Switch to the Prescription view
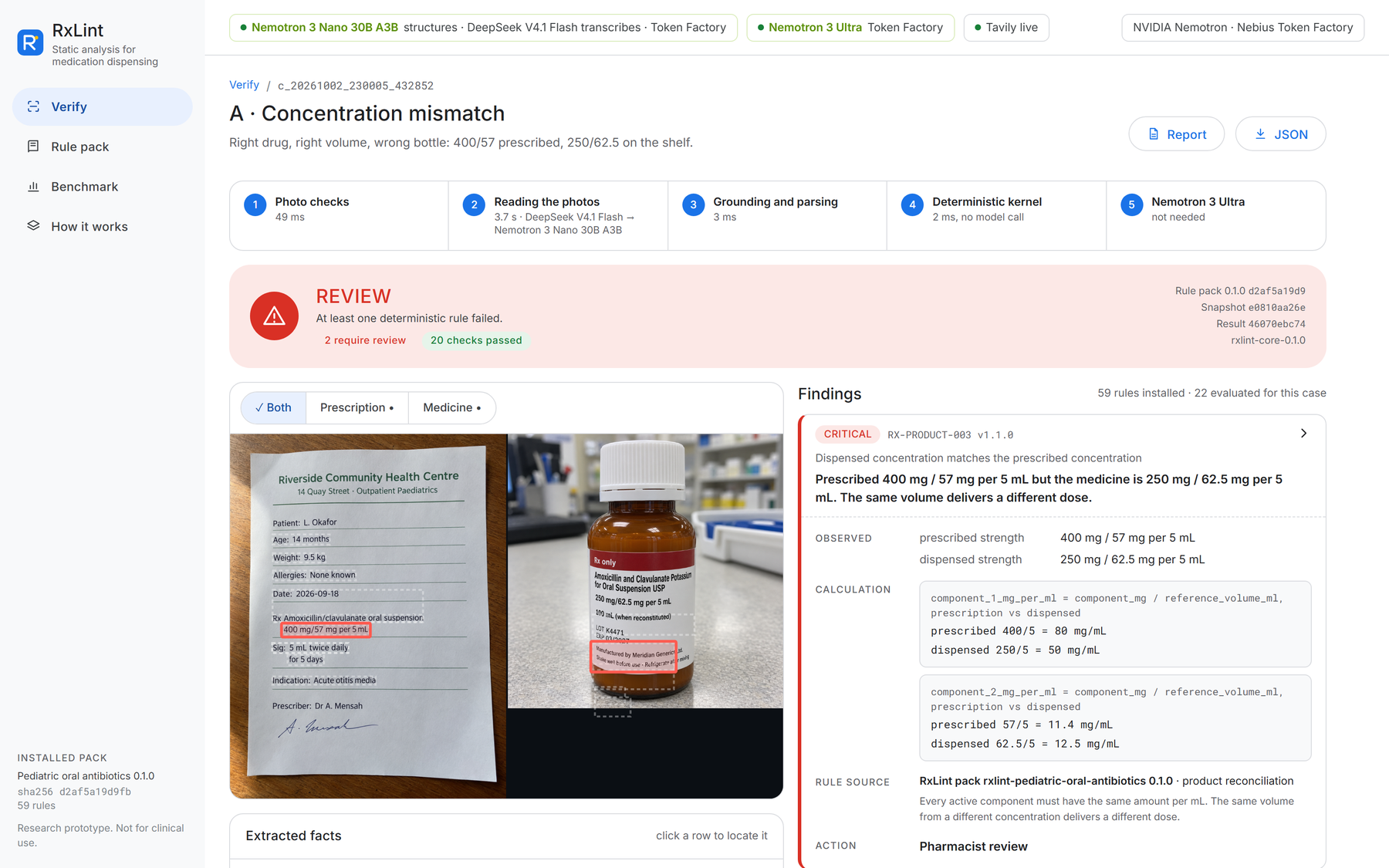 click(x=357, y=407)
